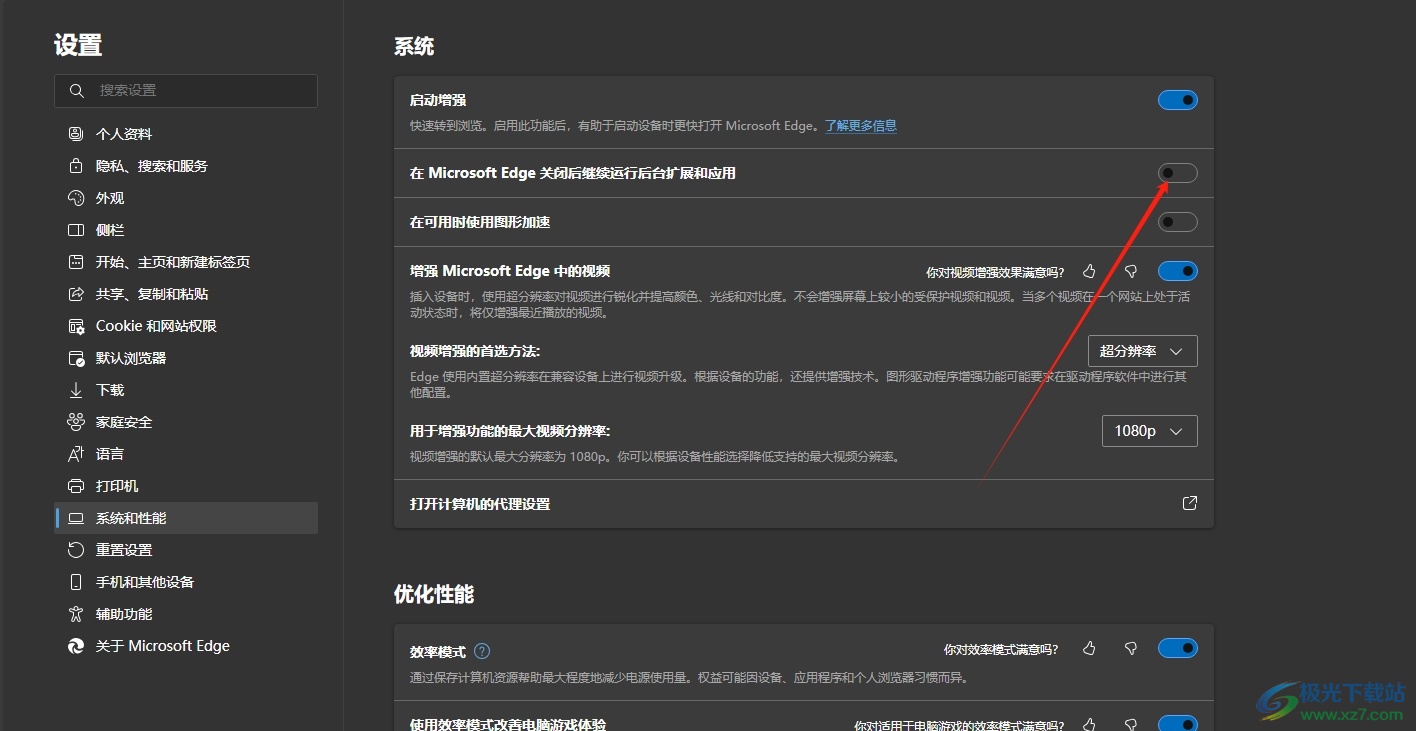Open 语言 settings page

(186, 454)
